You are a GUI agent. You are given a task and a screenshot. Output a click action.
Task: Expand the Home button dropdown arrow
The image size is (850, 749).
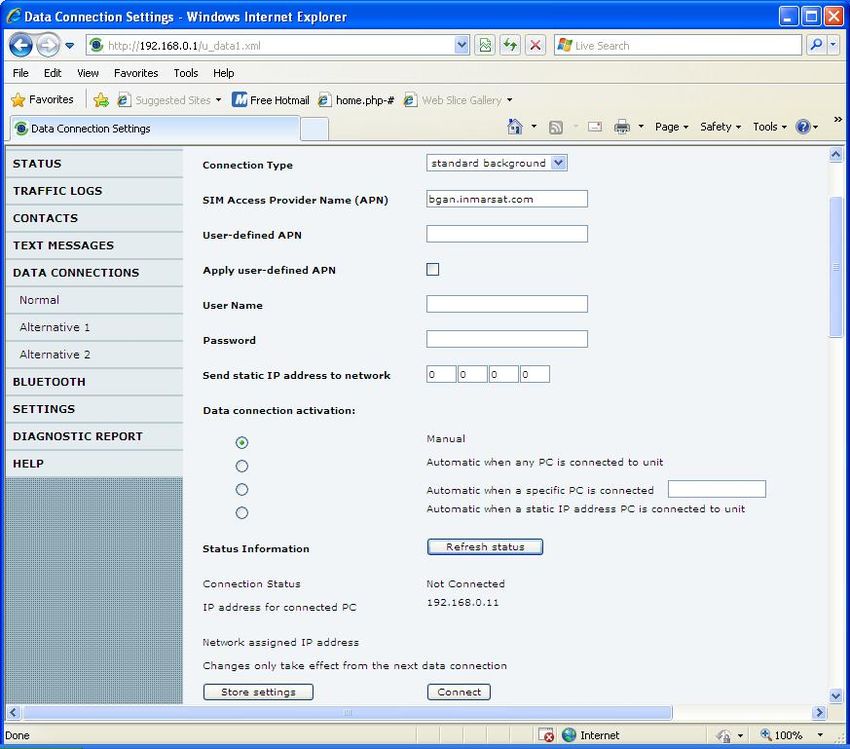click(x=534, y=126)
